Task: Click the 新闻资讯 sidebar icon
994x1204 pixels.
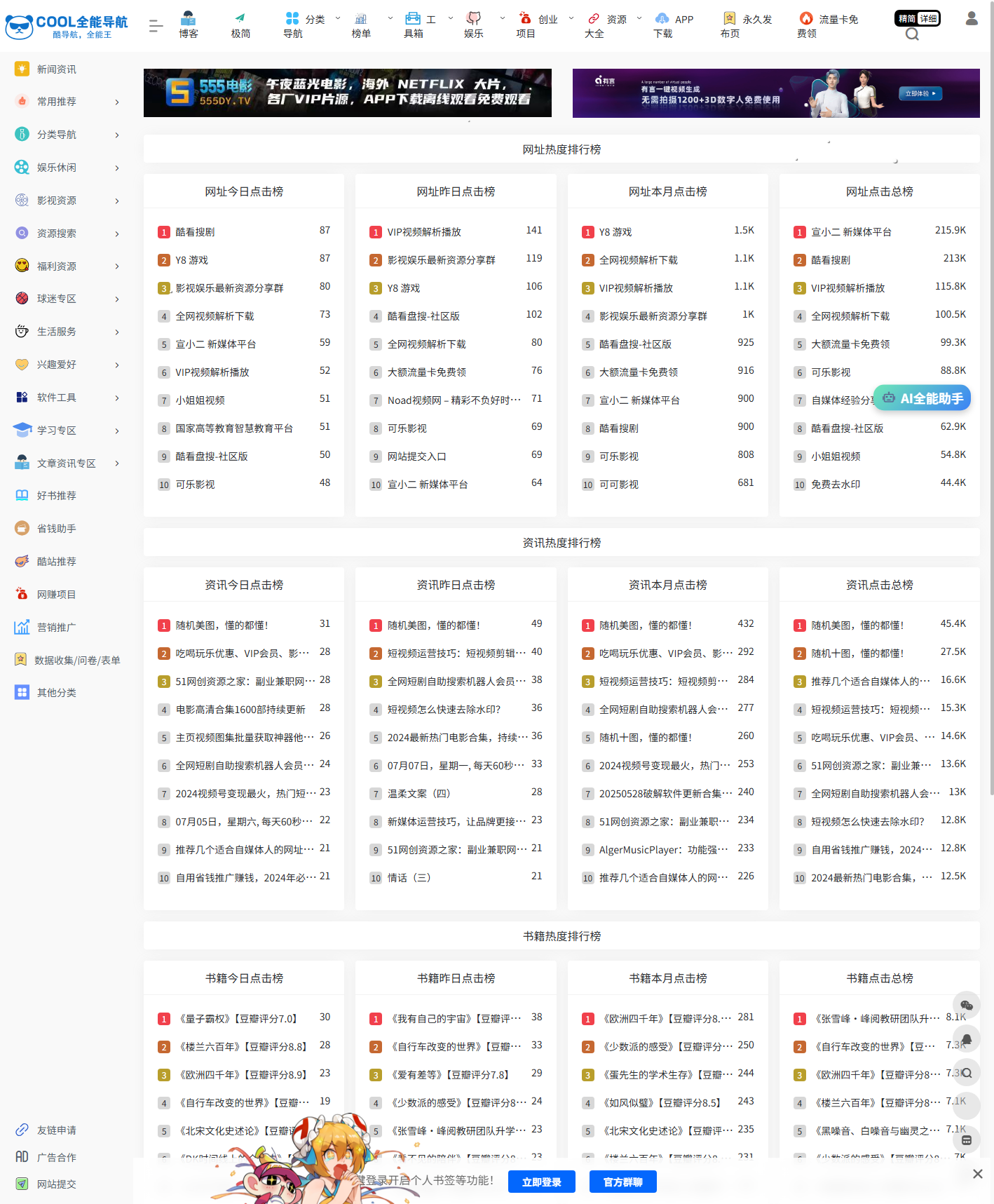Action: (x=22, y=69)
